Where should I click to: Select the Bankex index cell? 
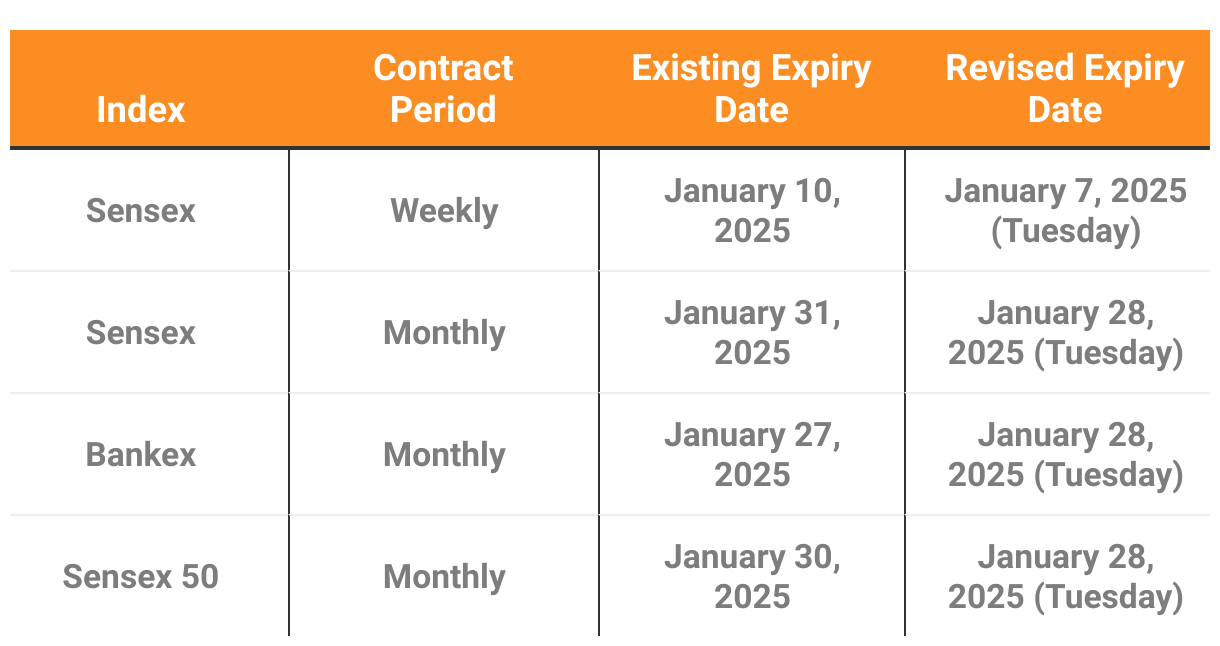(141, 455)
